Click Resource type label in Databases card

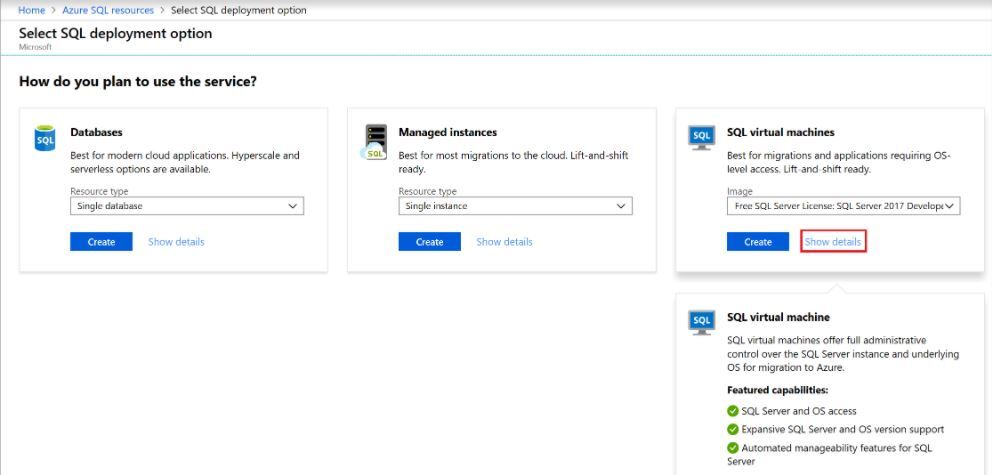click(x=99, y=192)
